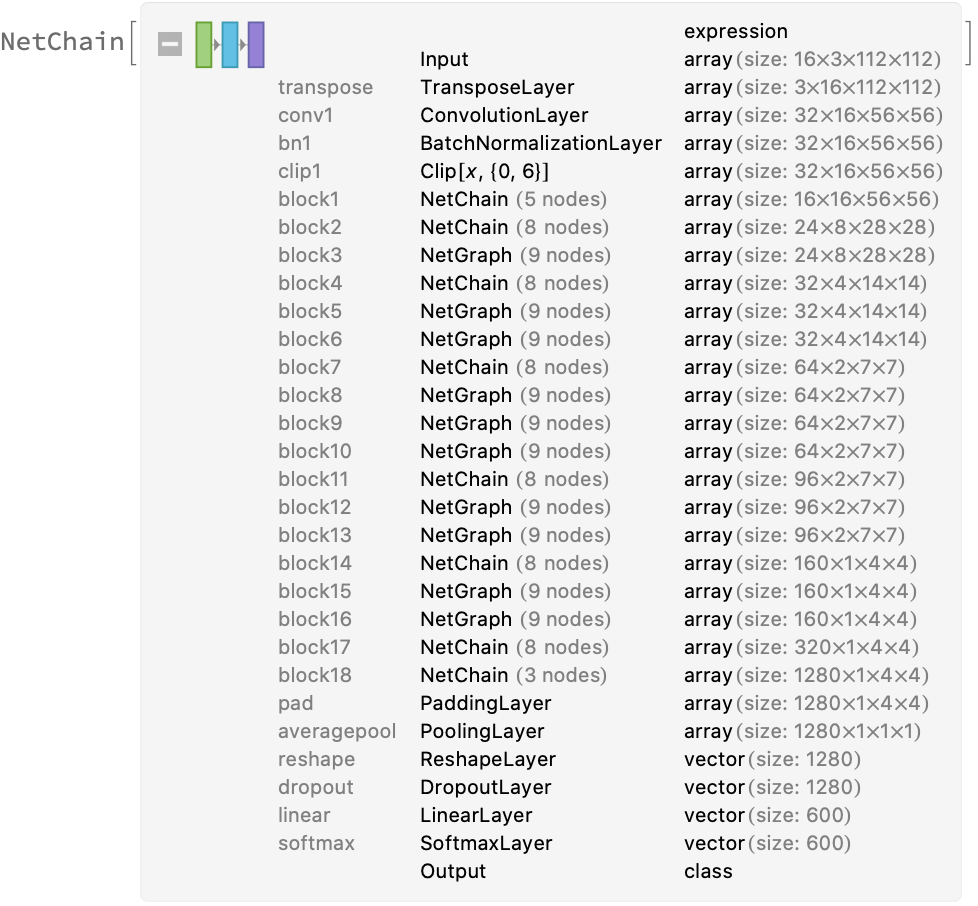Screen dimensions: 978x906
Task: Expand block1 NetChain with 5 nodes
Action: 513,199
